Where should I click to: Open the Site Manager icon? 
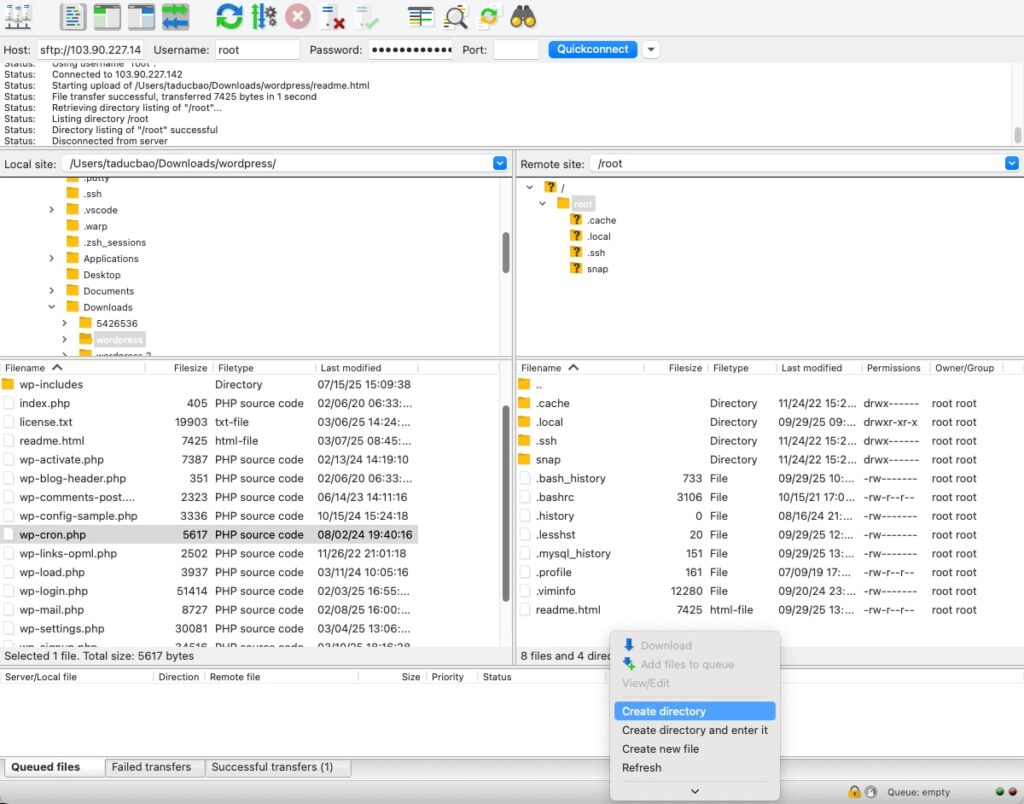click(x=19, y=16)
